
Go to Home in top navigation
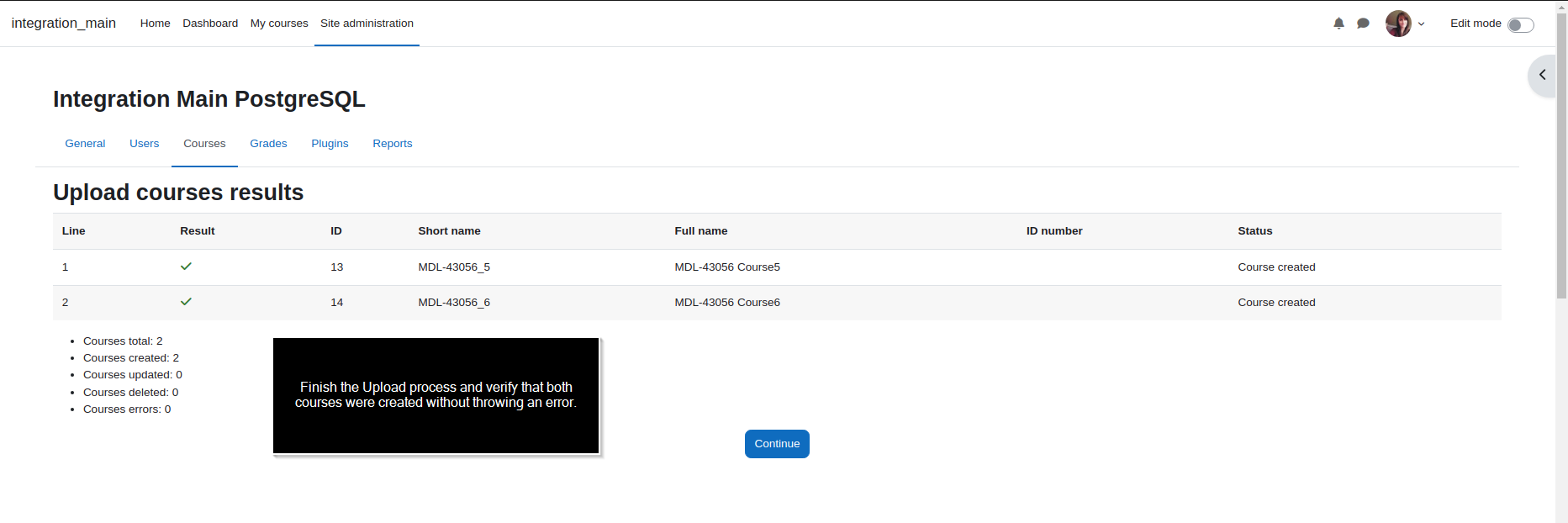(155, 24)
